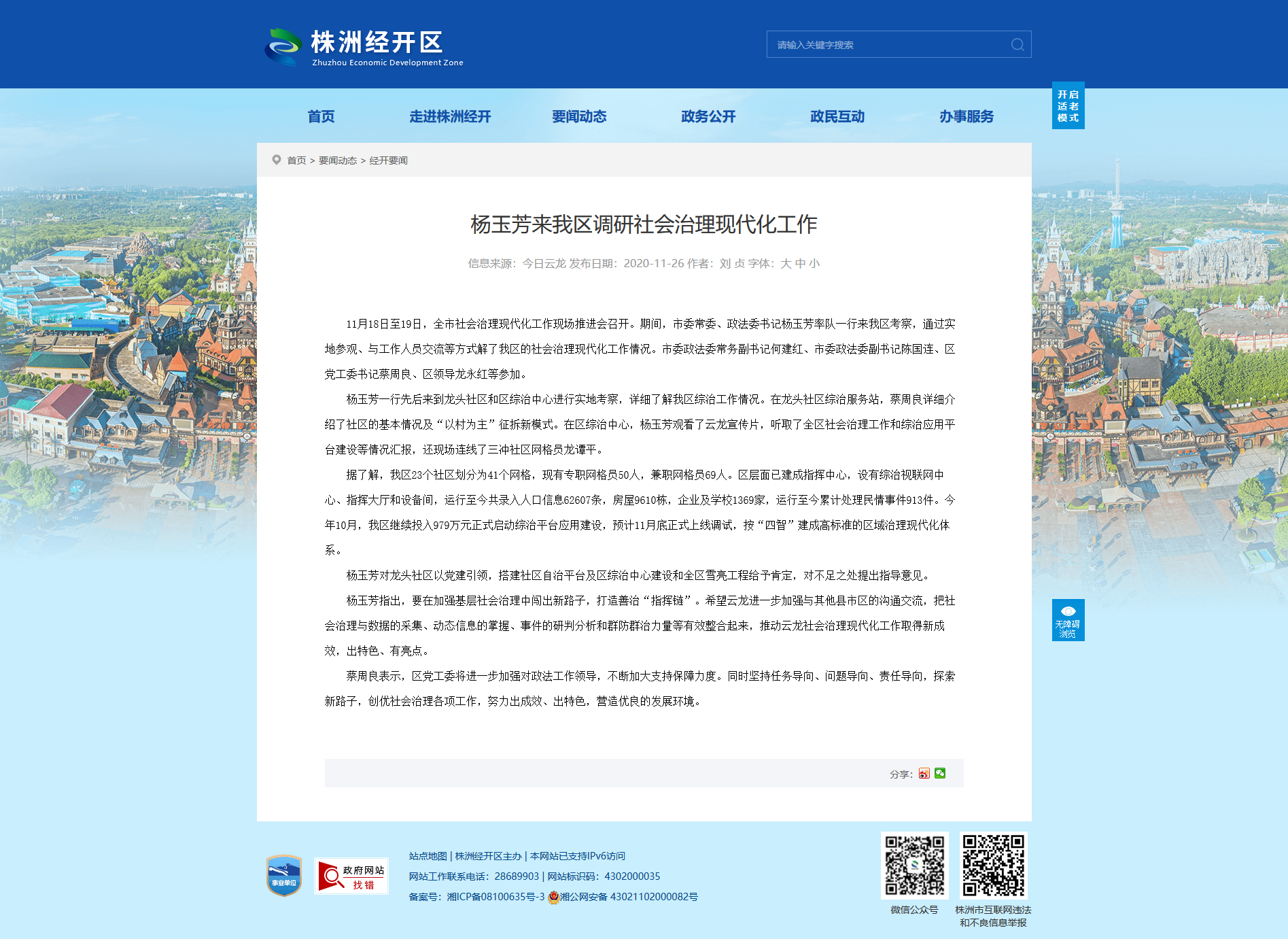Toggle 无障碍浏览 accessibility browsing

click(1068, 620)
